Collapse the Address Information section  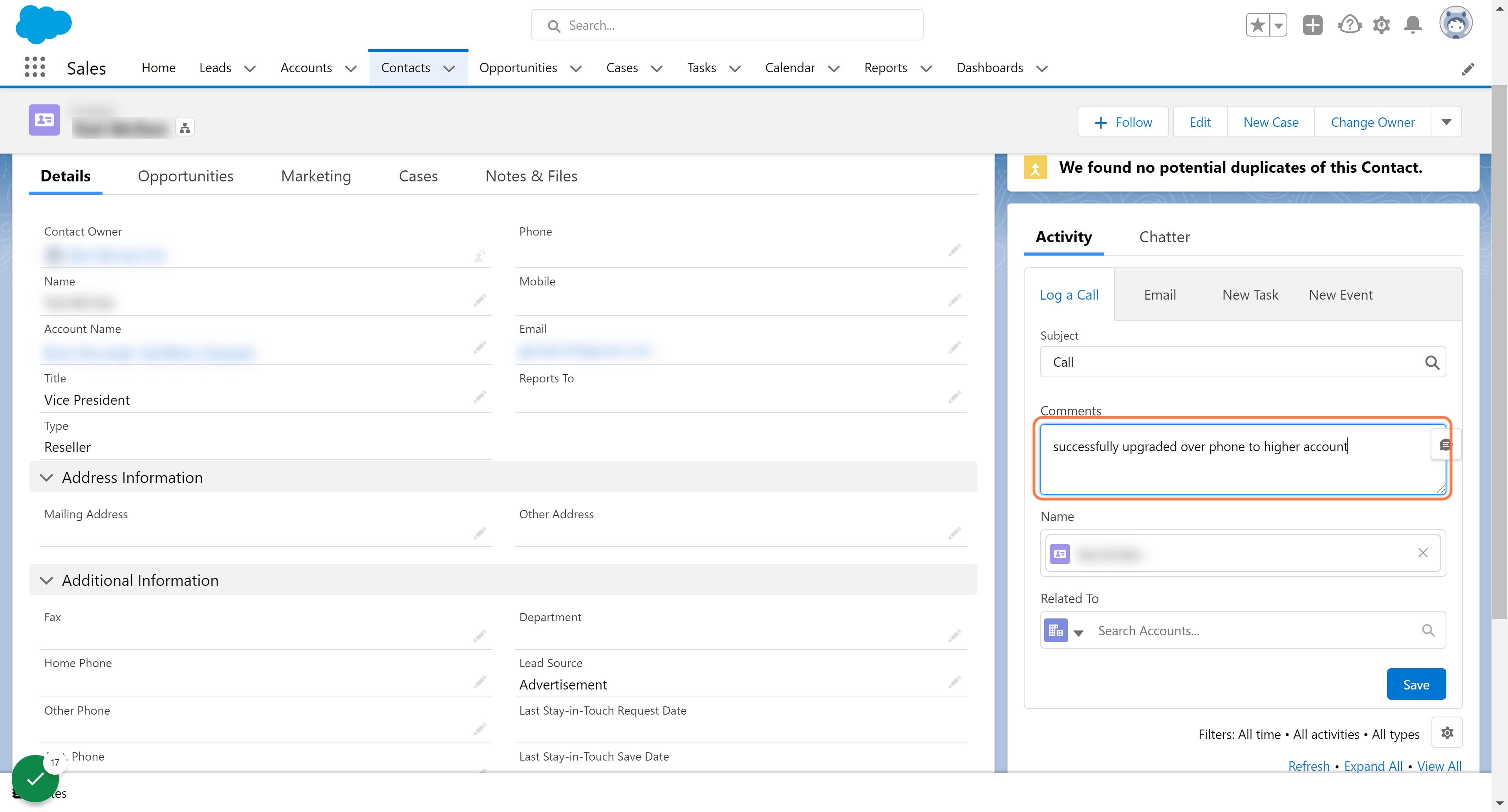tap(46, 478)
